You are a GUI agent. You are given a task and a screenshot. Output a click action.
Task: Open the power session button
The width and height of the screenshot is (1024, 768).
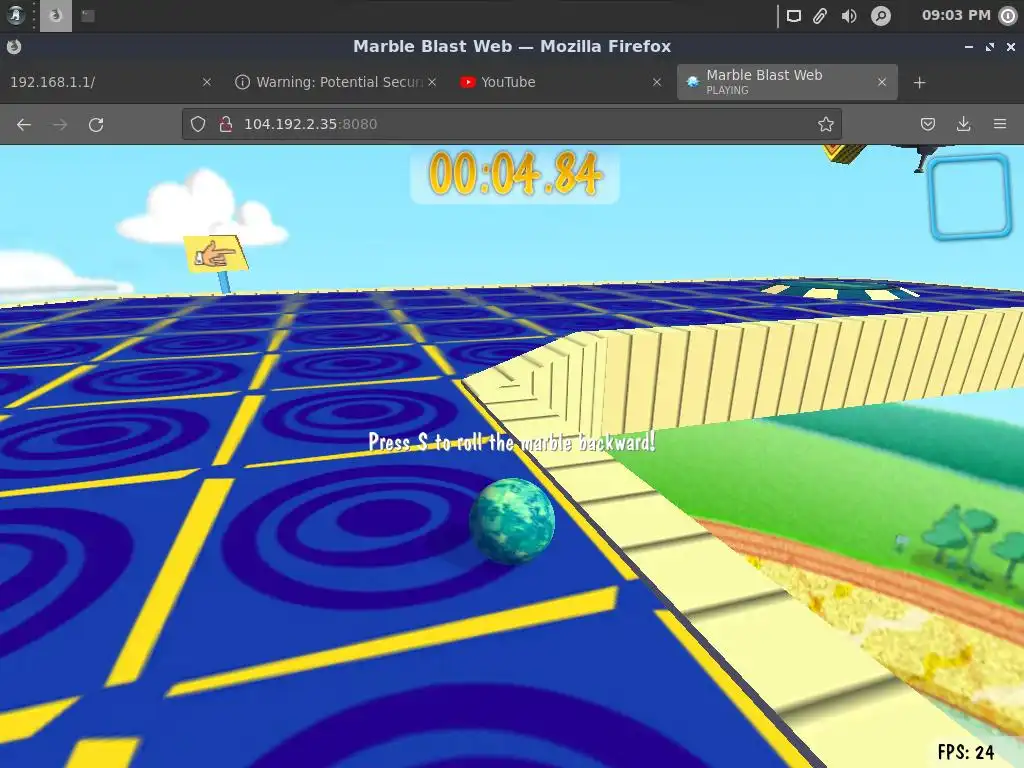tap(1008, 16)
